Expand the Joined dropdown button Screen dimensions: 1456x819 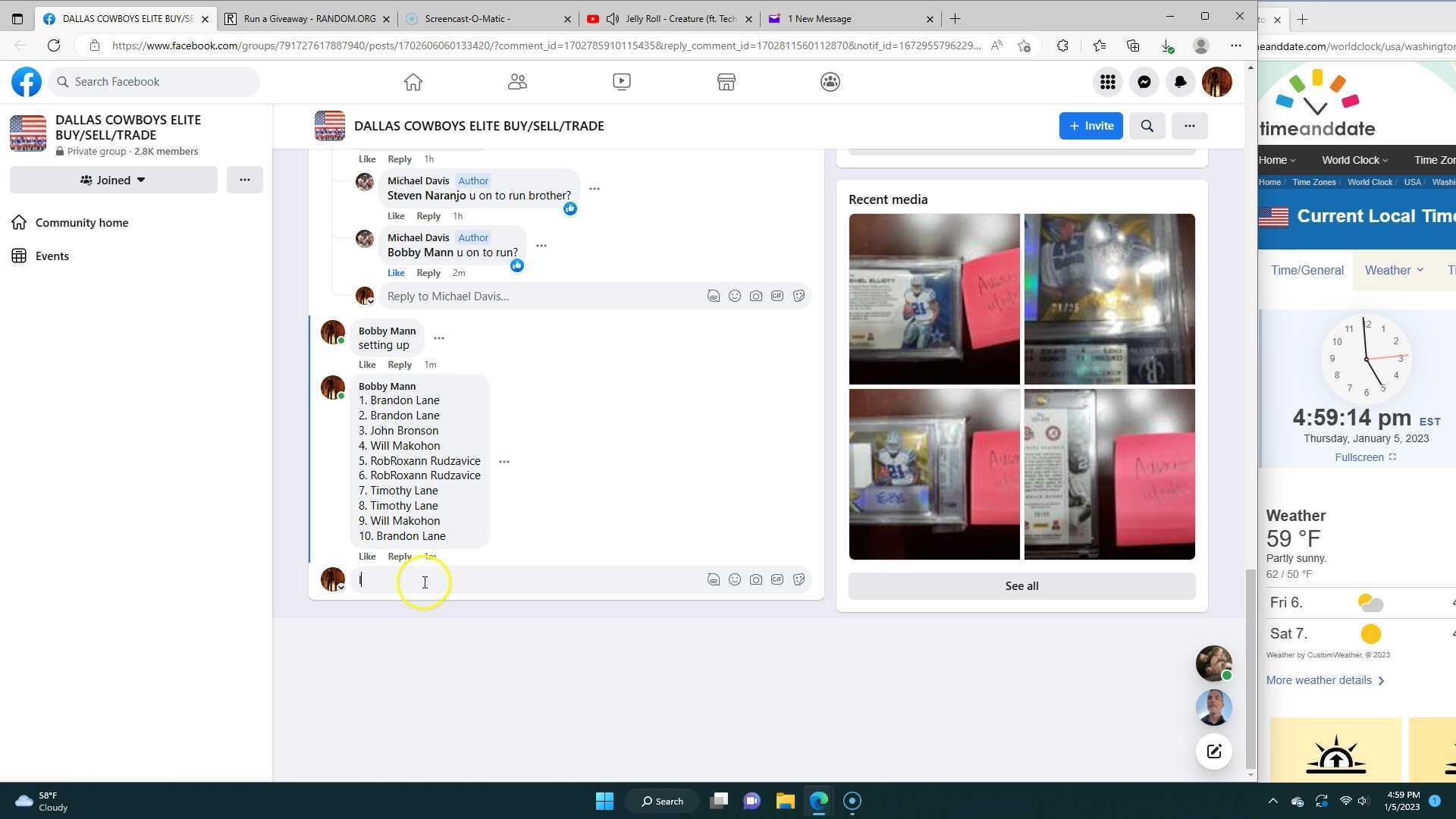113,180
